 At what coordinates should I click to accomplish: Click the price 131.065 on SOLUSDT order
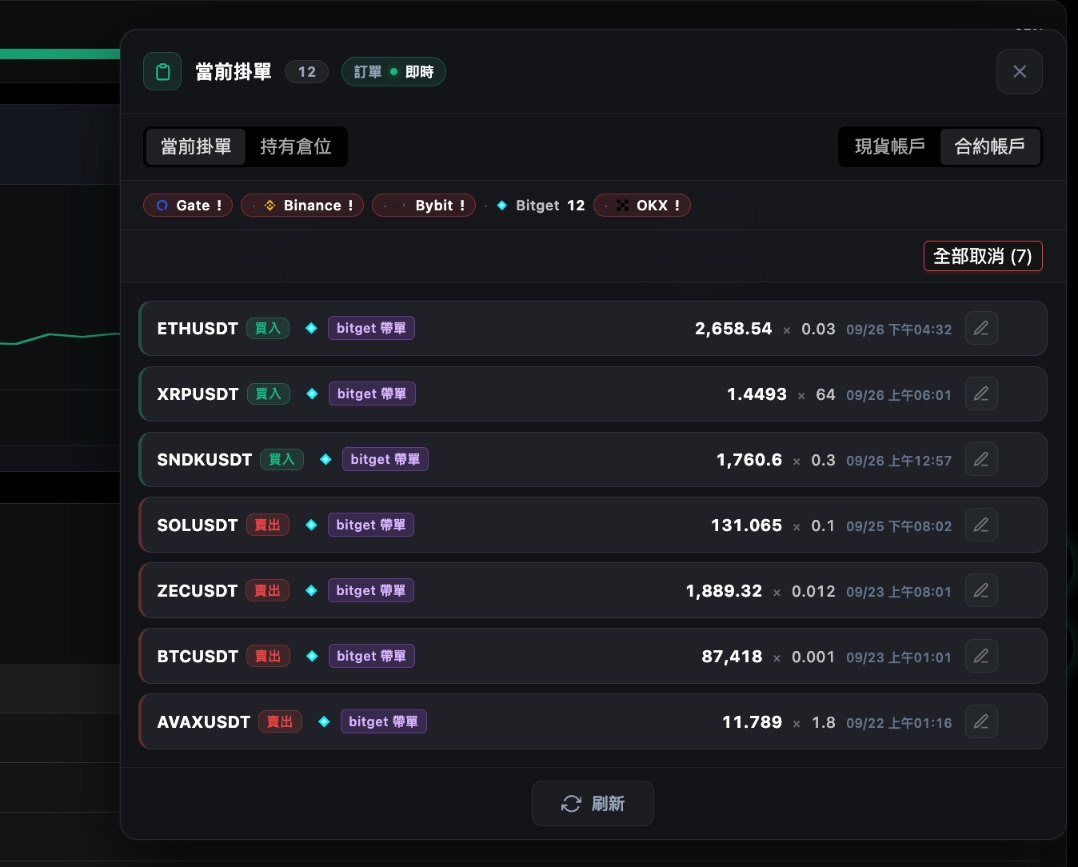coord(746,525)
